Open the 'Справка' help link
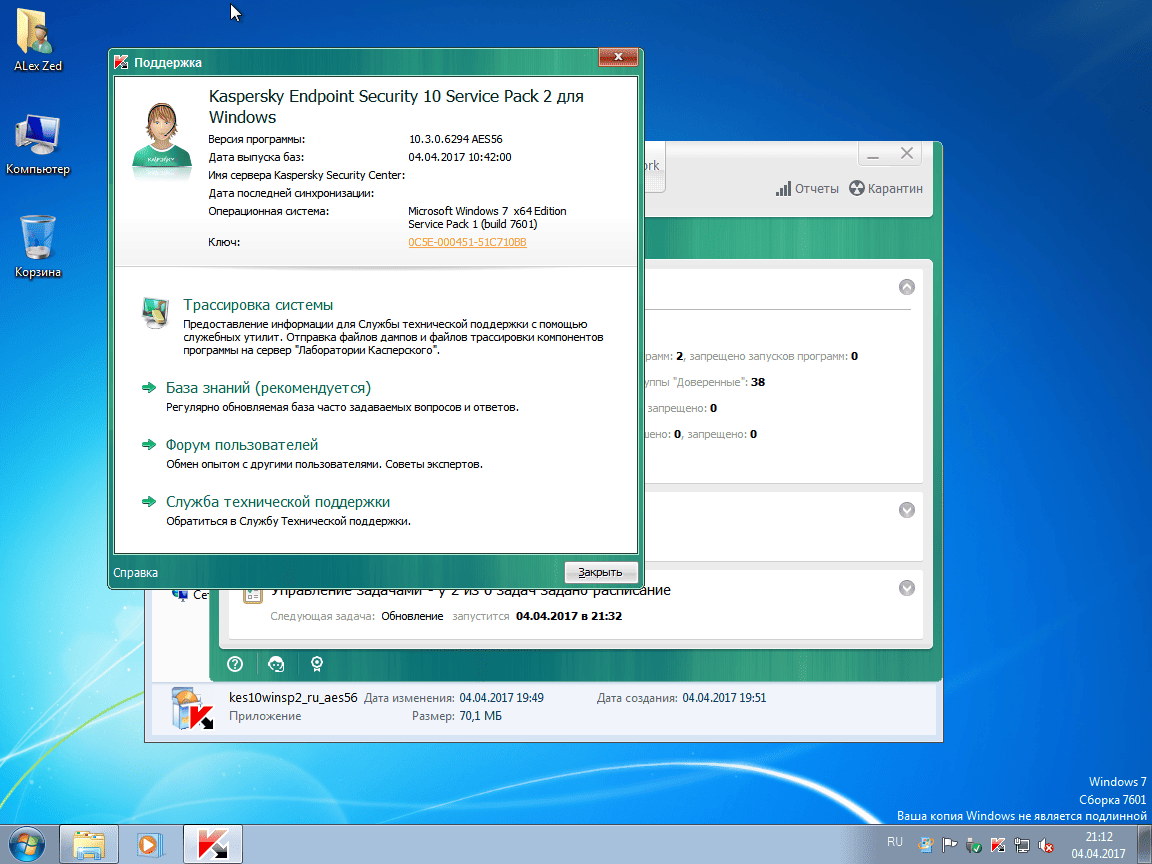This screenshot has height=864, width=1152. (x=135, y=573)
